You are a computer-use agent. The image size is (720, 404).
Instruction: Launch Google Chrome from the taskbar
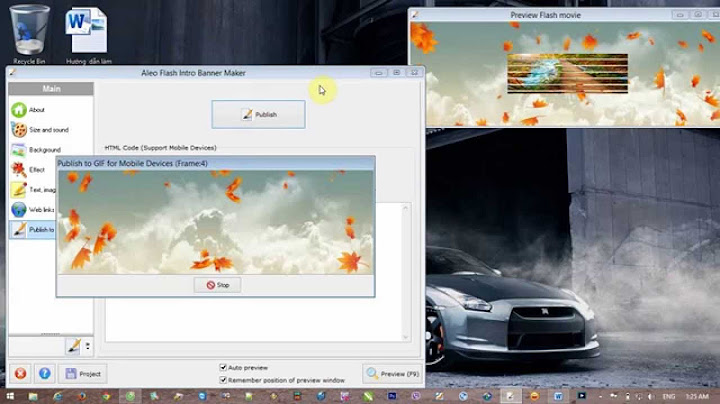coord(106,396)
